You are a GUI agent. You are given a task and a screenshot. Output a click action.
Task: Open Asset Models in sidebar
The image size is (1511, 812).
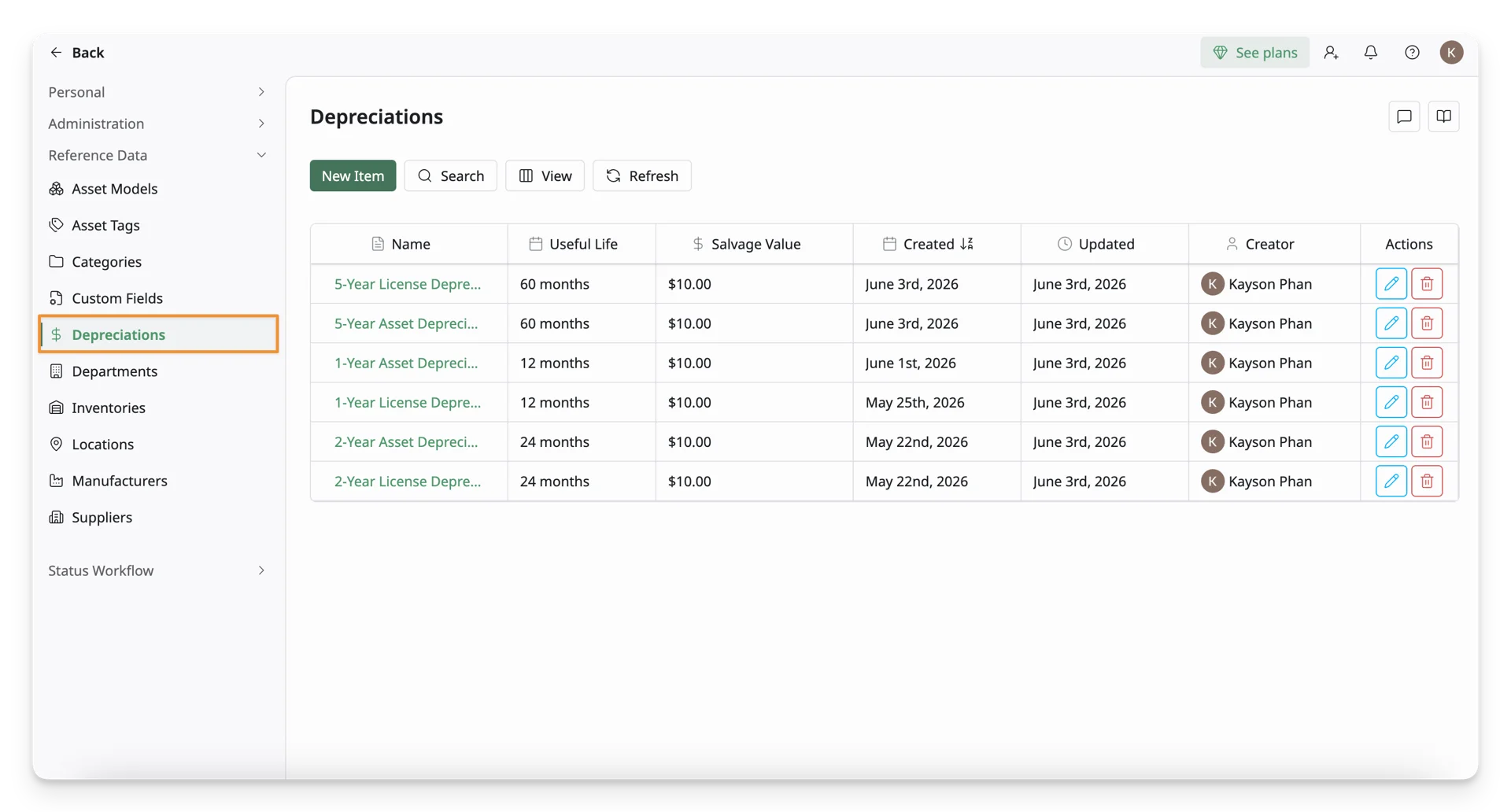pyautogui.click(x=157, y=189)
